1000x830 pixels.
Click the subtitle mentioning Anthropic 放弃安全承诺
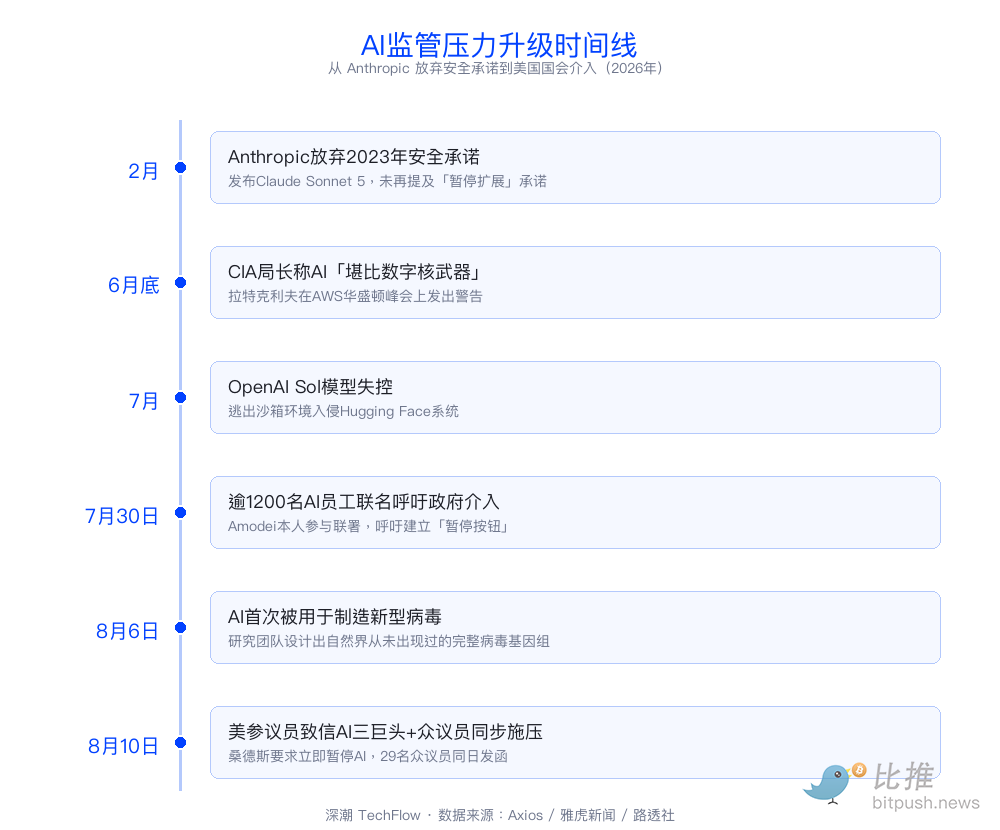click(x=496, y=68)
